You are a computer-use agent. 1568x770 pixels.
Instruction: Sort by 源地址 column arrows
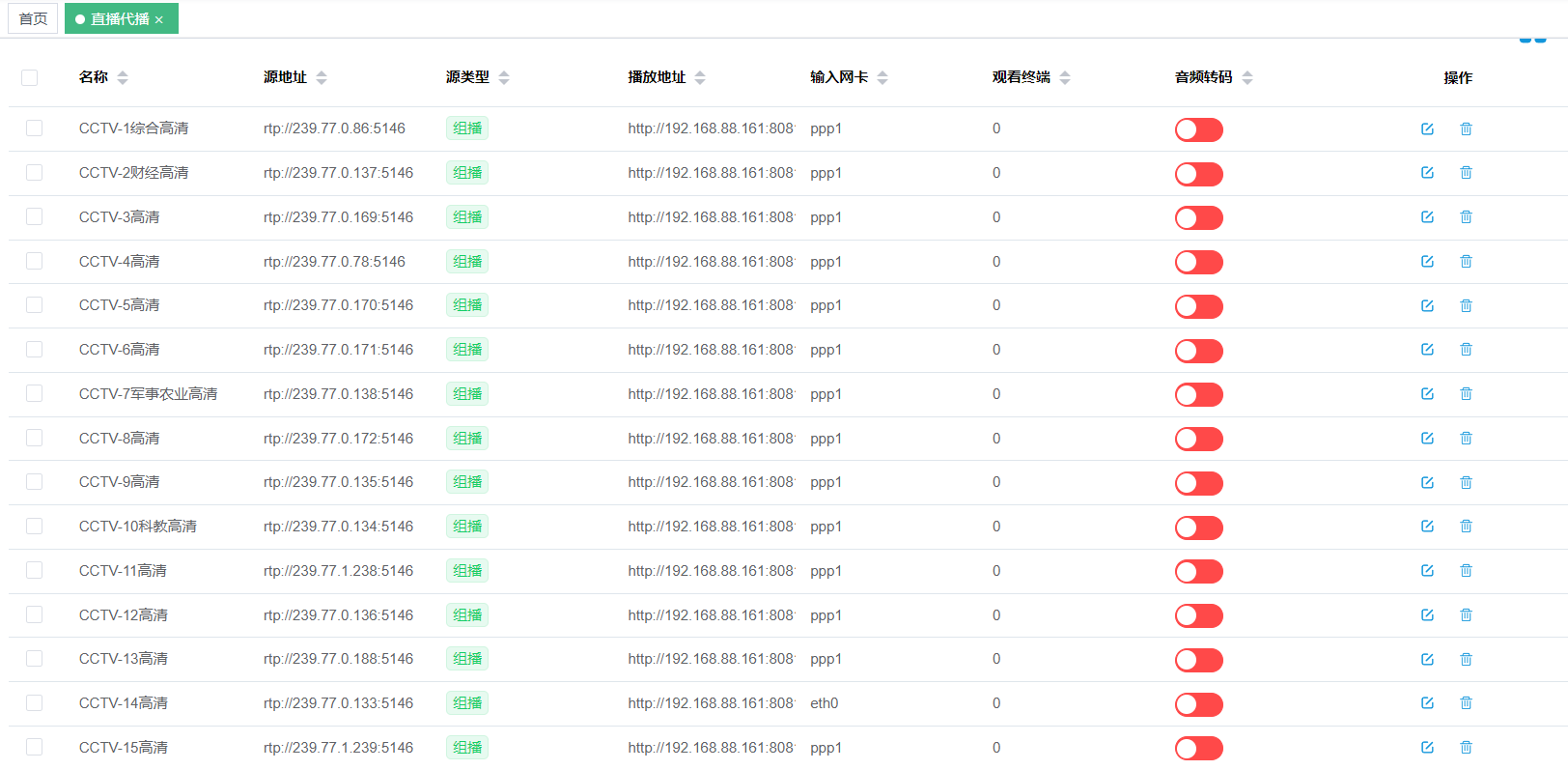(x=322, y=77)
